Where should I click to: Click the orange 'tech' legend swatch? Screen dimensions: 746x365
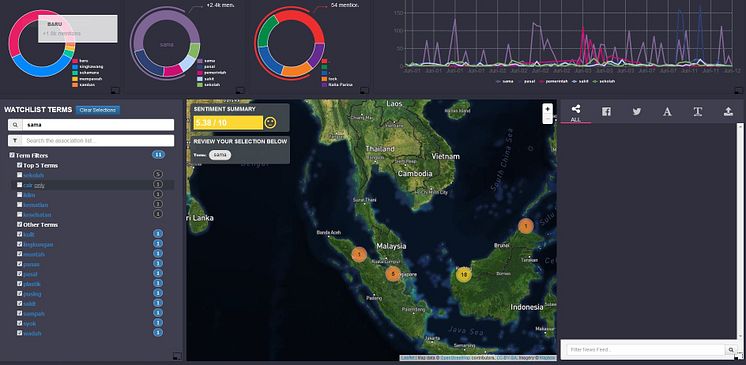pyautogui.click(x=324, y=79)
